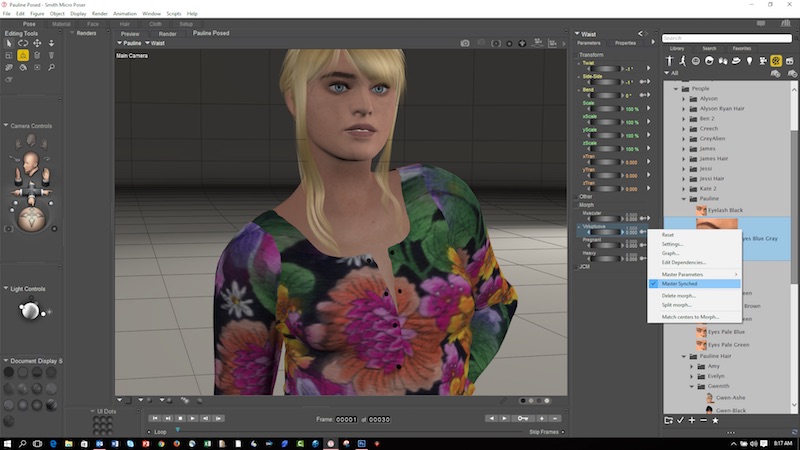This screenshot has width=800, height=450.
Task: Click the Twist parameter dial
Action: pos(605,68)
